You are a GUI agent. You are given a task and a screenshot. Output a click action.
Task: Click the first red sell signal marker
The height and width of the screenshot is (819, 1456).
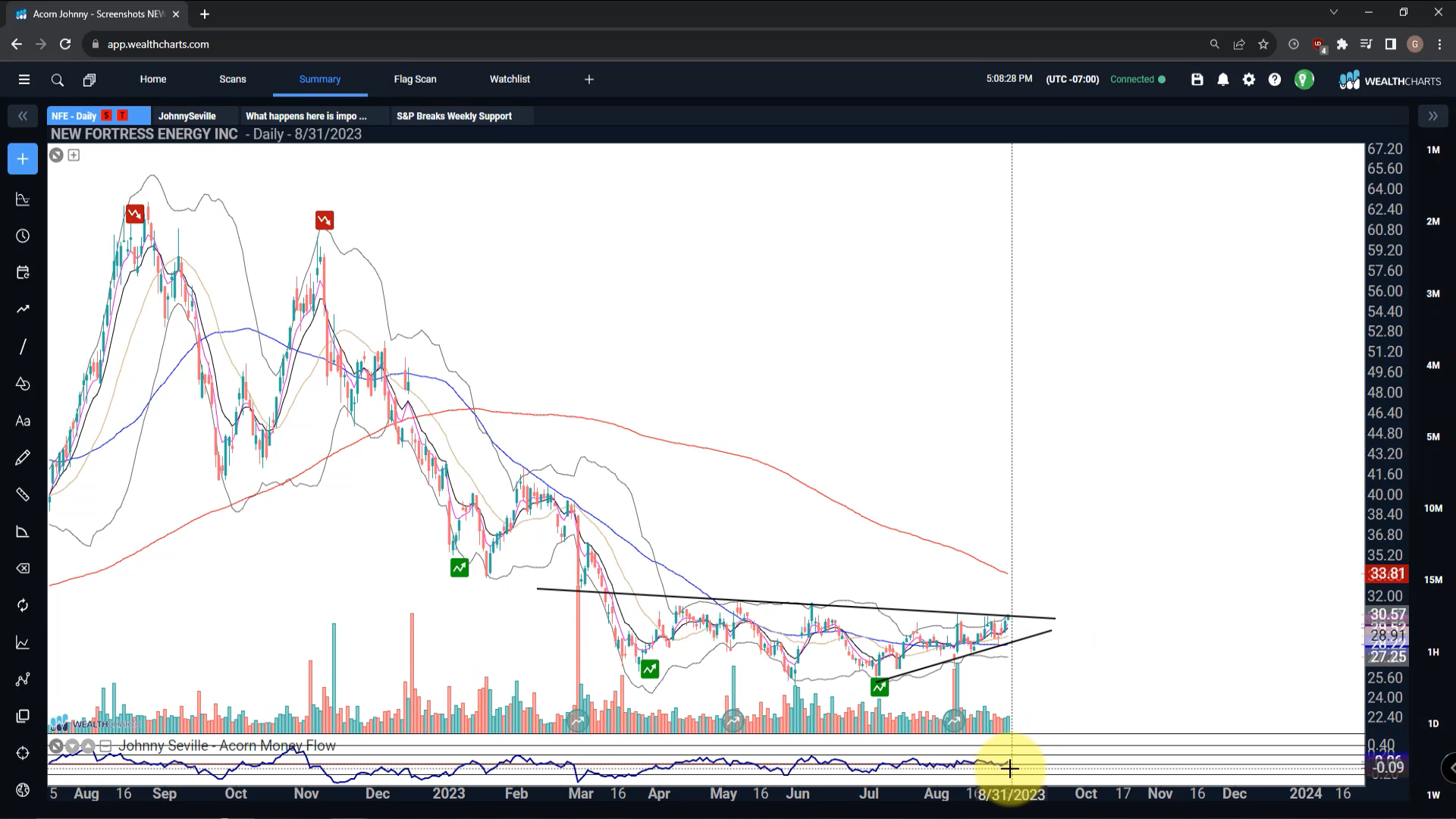135,214
